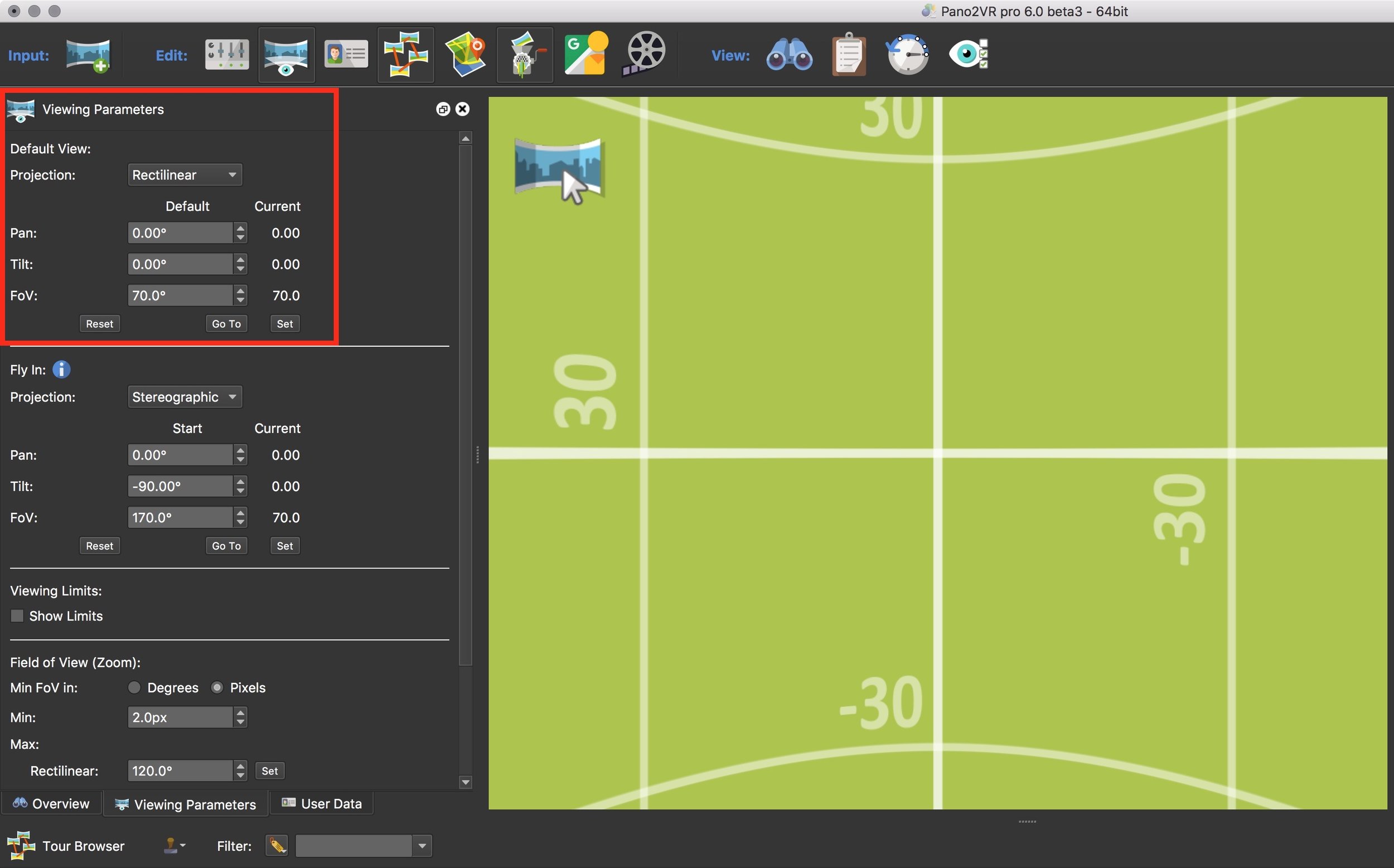
Task: Switch to the User Data tab
Action: tap(322, 804)
